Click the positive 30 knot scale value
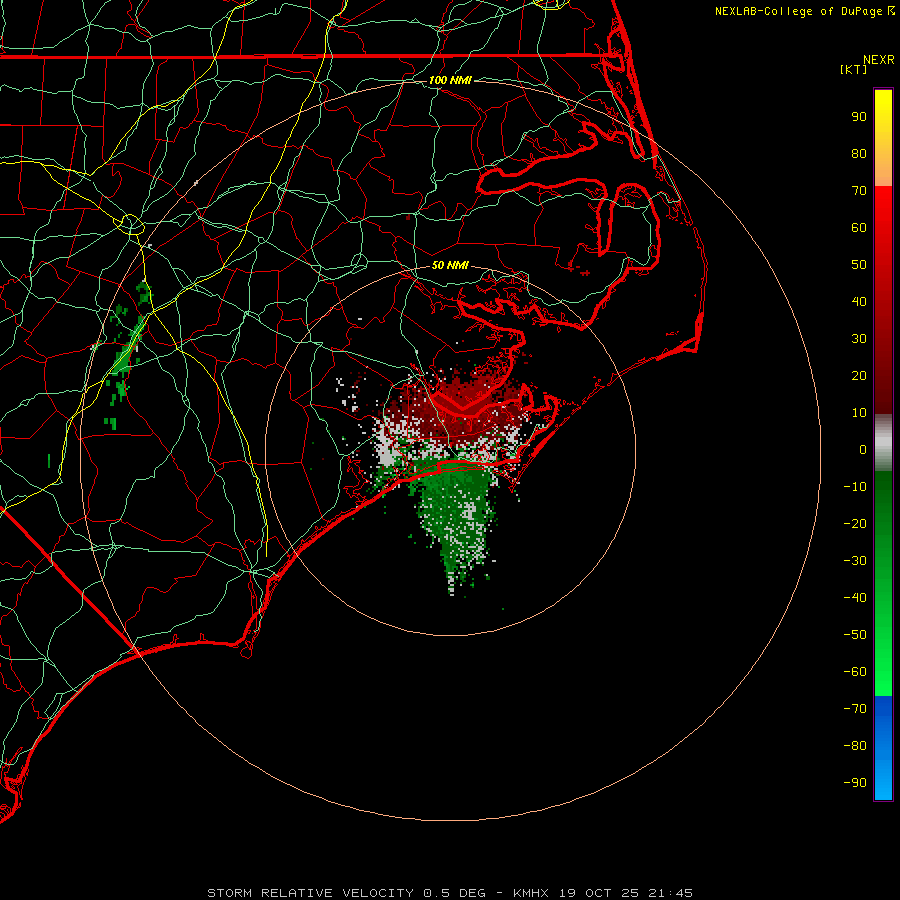 (859, 339)
